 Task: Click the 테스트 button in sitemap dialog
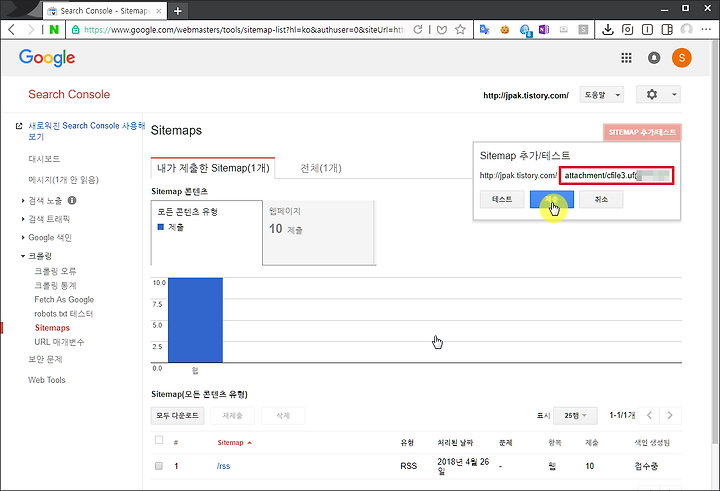tap(502, 199)
